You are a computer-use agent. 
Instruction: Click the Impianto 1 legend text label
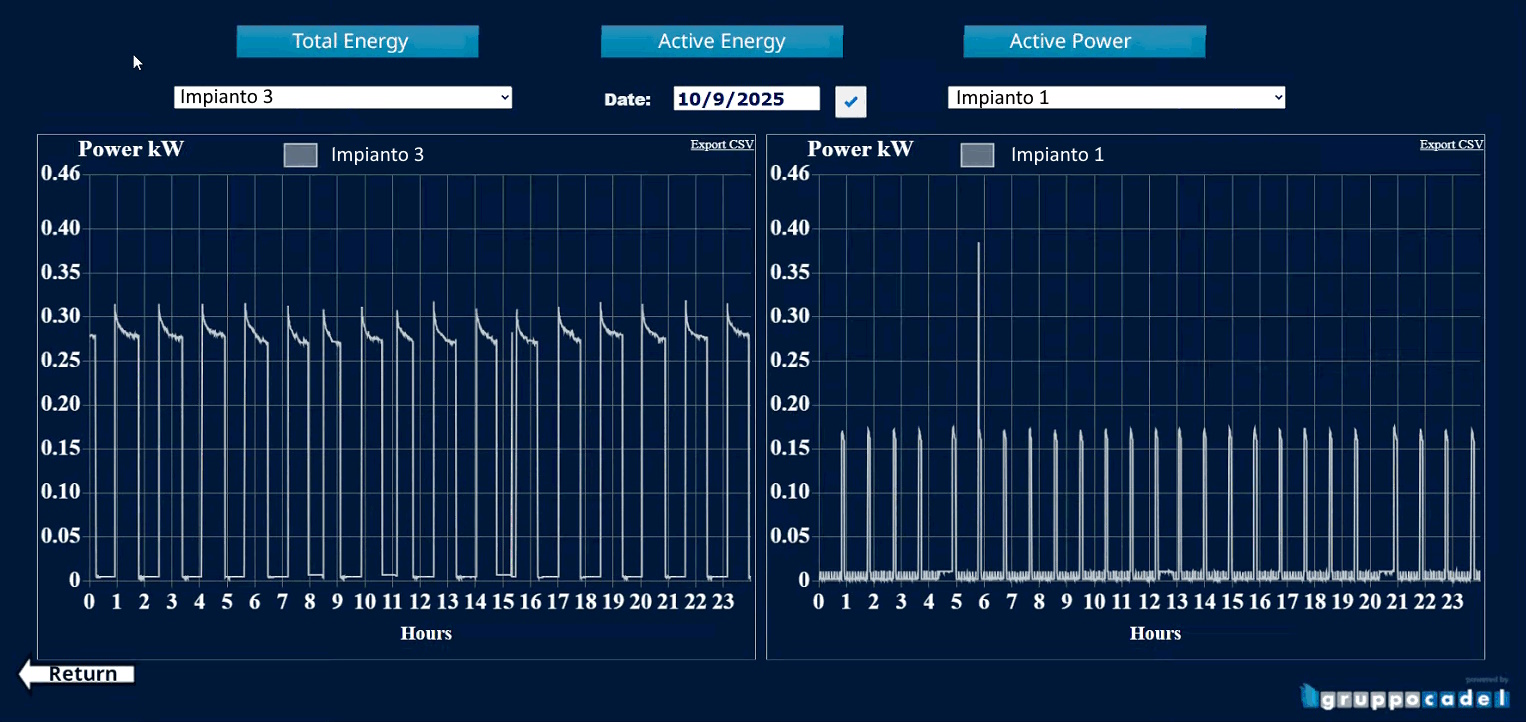tap(1057, 155)
